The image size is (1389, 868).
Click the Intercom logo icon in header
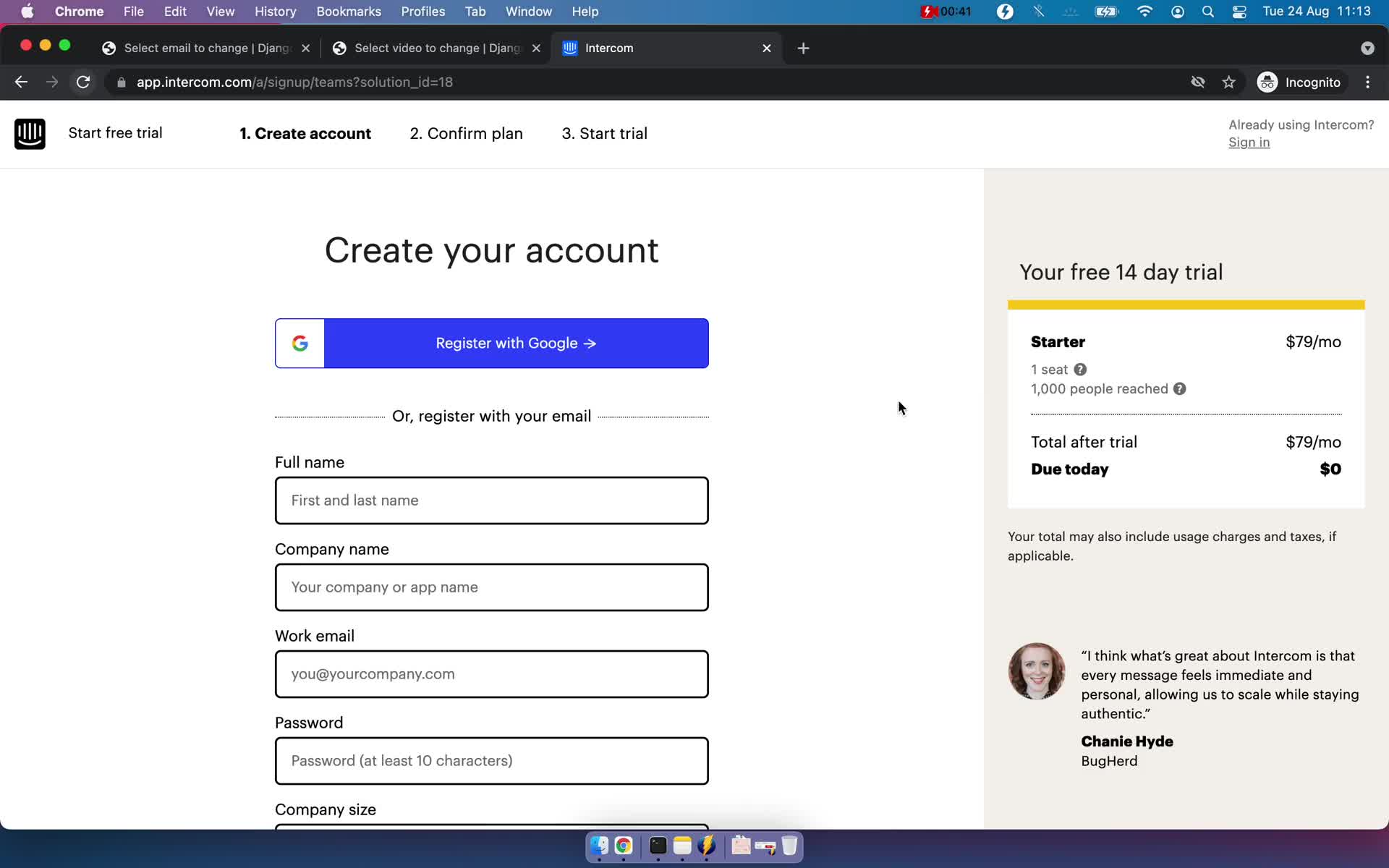click(x=29, y=133)
